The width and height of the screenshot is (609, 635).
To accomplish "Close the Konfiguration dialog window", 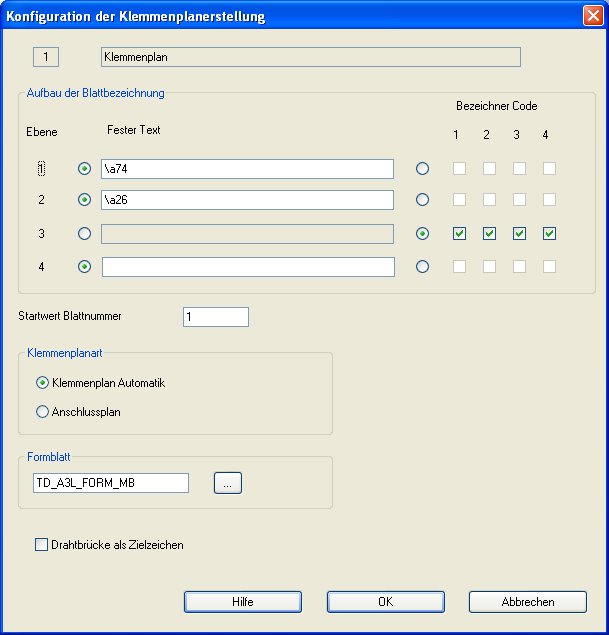I will (593, 16).
